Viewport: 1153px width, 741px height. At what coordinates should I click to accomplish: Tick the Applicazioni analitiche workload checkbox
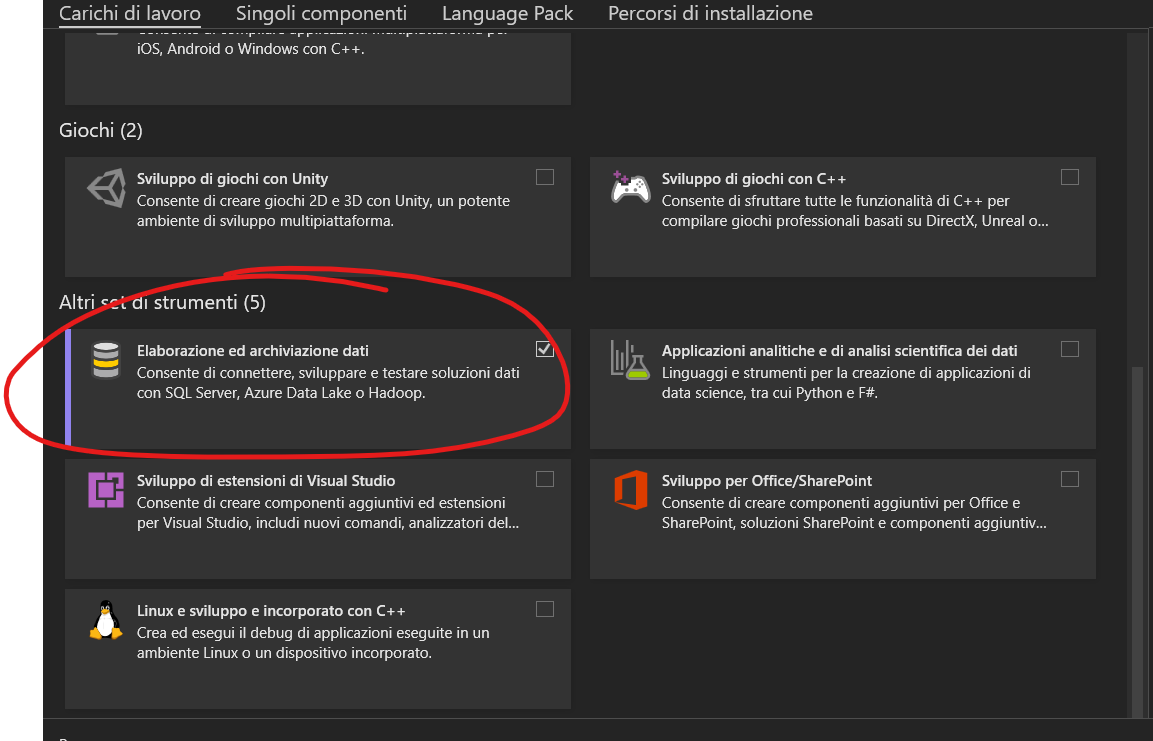pos(1070,349)
